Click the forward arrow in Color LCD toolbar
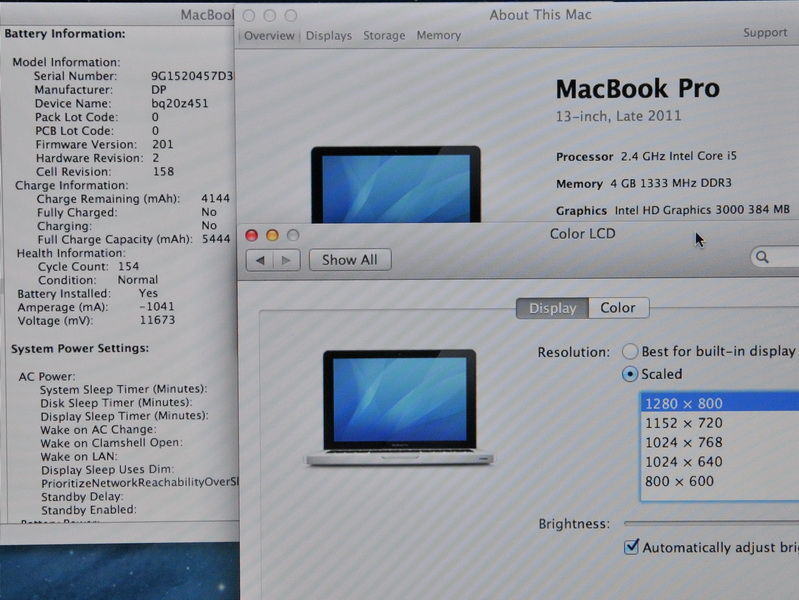Screen dimensions: 799x600 285,260
